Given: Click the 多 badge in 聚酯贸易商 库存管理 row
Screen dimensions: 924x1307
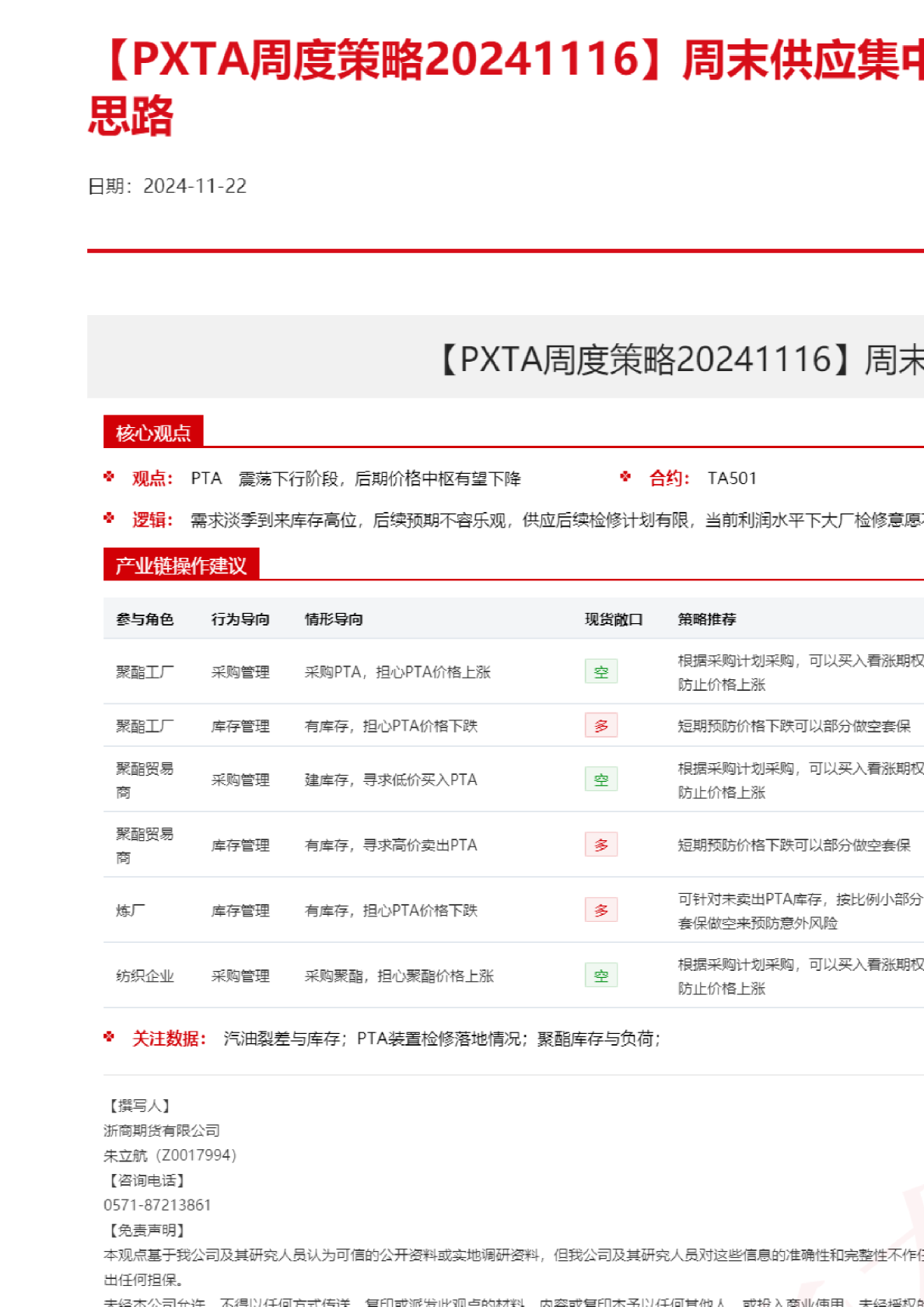Looking at the screenshot, I should 600,844.
